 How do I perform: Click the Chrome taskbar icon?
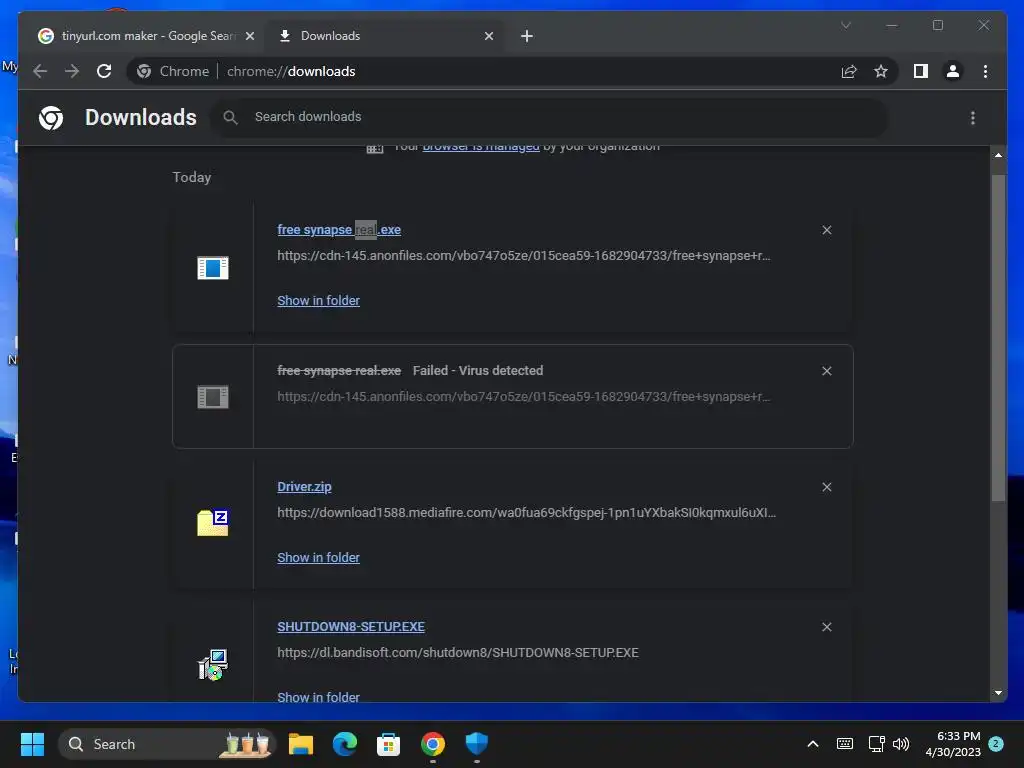(432, 744)
